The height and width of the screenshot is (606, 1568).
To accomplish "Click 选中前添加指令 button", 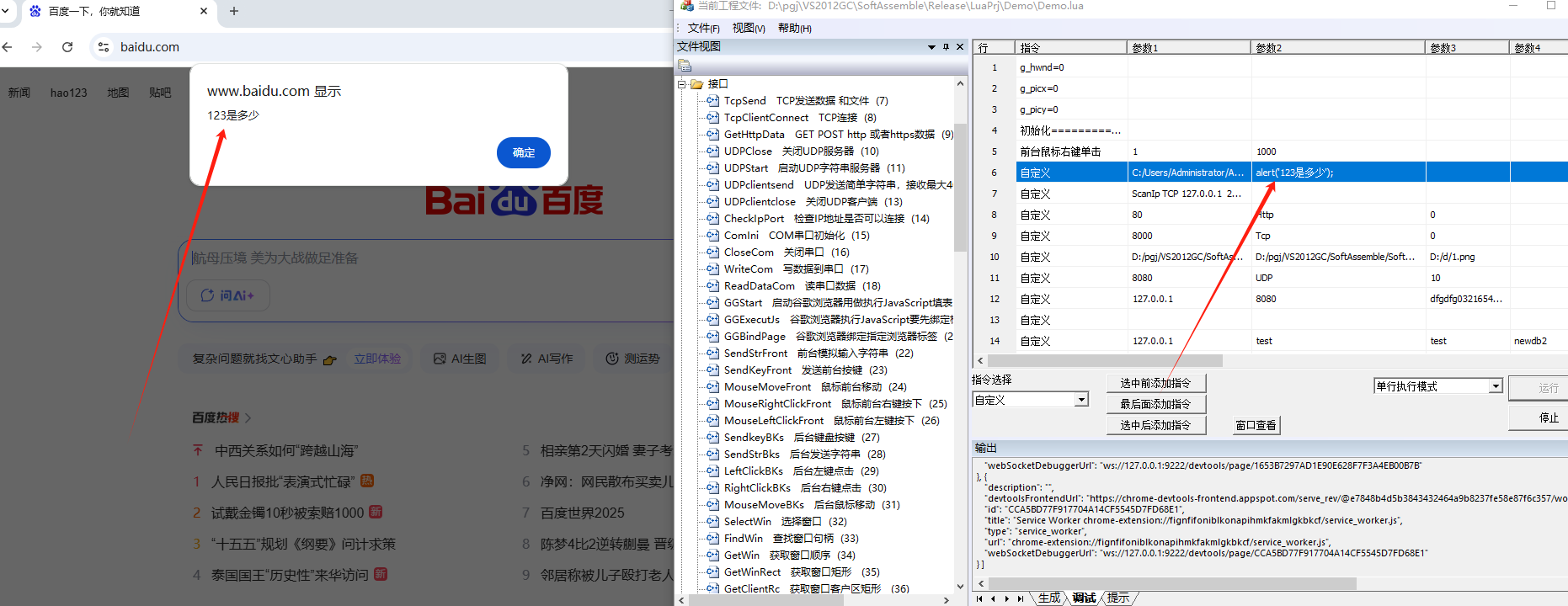I will 1155,383.
